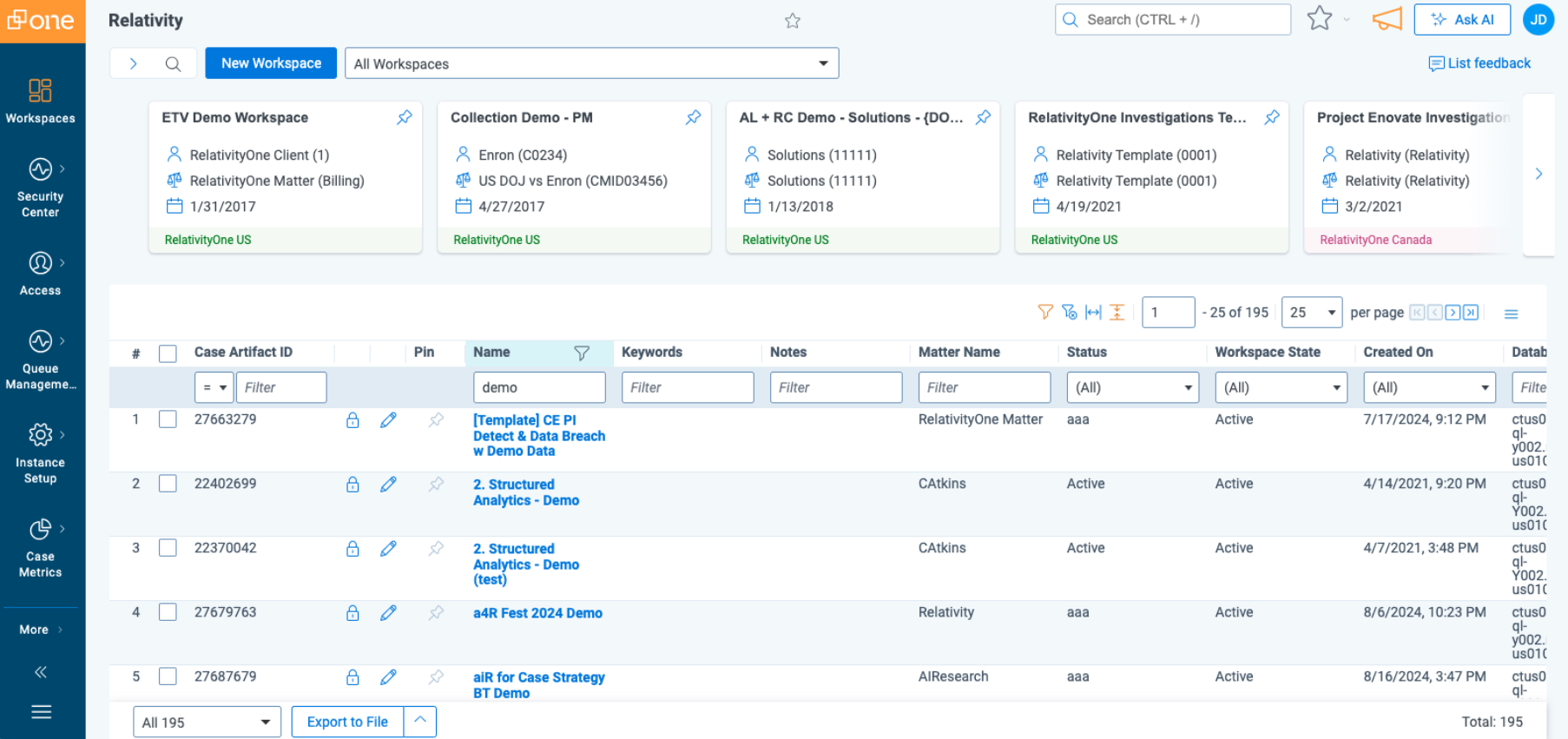The width and height of the screenshot is (1568, 739).
Task: Collapse the sidebar with double-chevron icon
Action: pos(41,671)
